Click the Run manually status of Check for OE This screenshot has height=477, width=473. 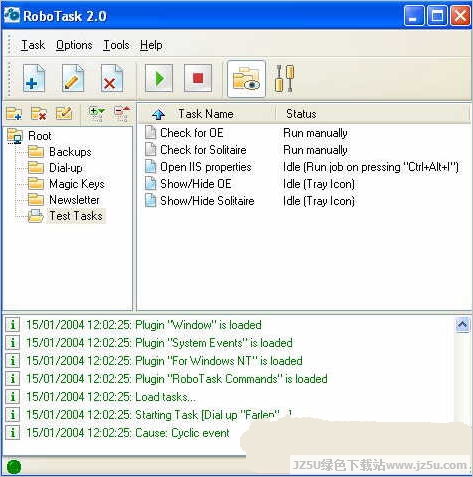(x=315, y=133)
